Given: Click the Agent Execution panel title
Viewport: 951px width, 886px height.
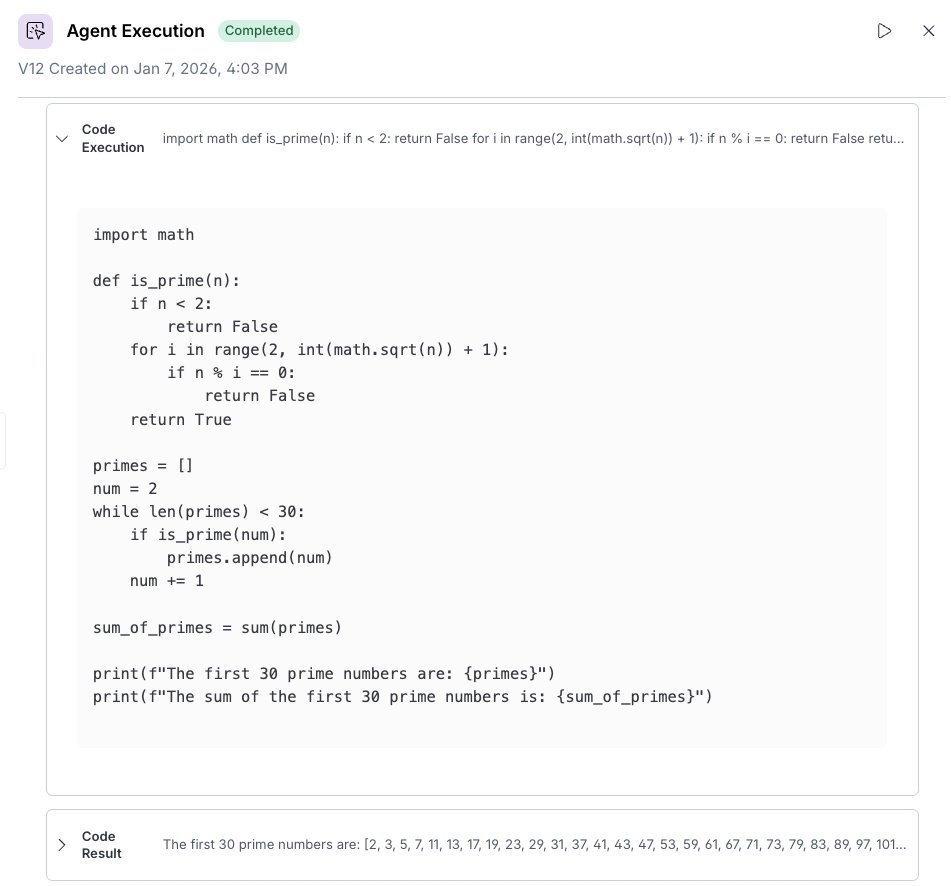Looking at the screenshot, I should (x=135, y=31).
